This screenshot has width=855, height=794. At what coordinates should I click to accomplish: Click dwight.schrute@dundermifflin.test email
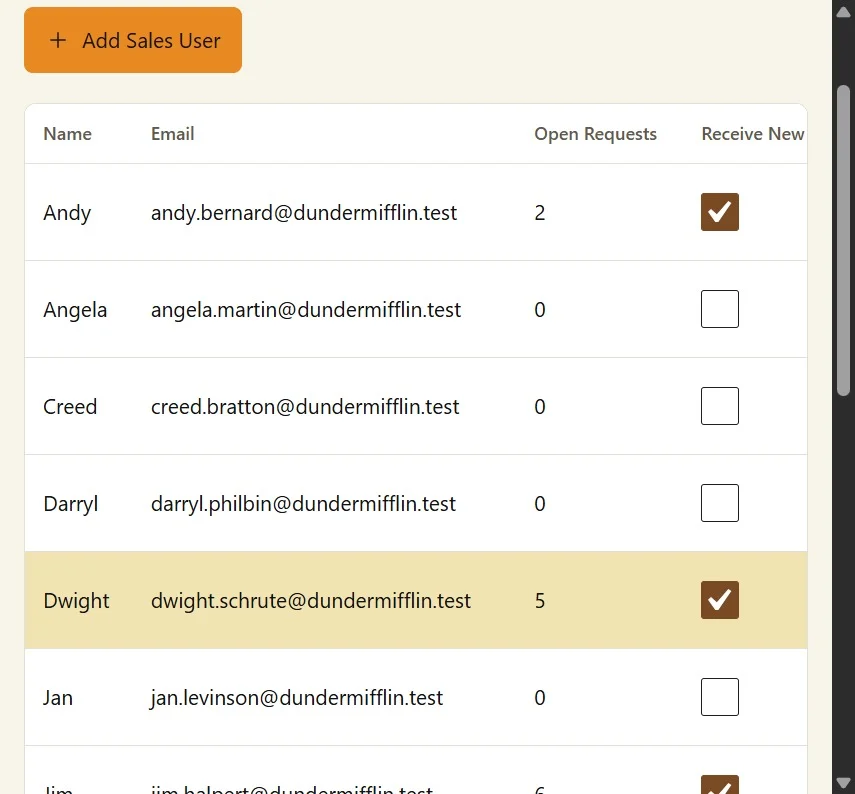pyautogui.click(x=311, y=601)
